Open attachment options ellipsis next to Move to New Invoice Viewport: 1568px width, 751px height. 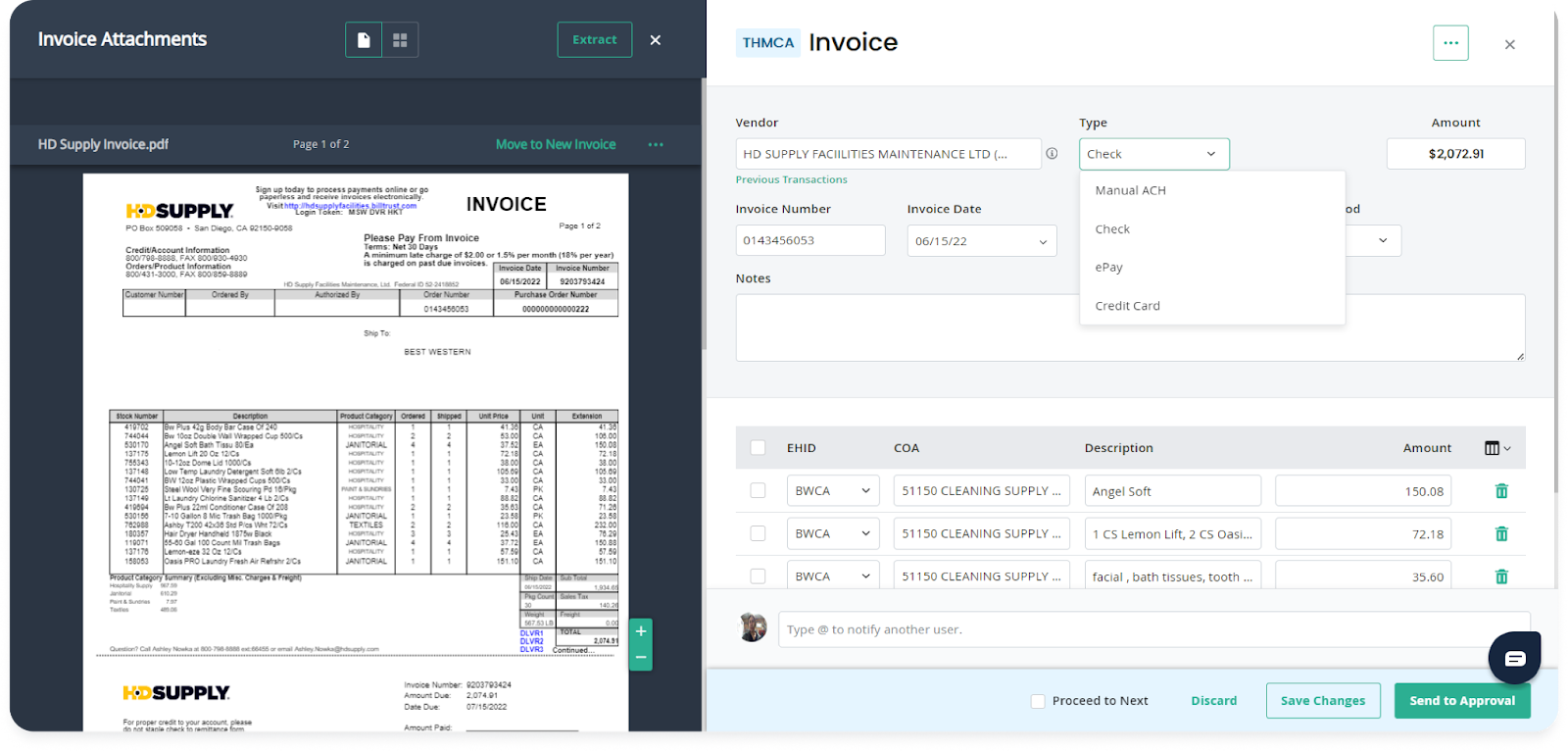(x=656, y=145)
